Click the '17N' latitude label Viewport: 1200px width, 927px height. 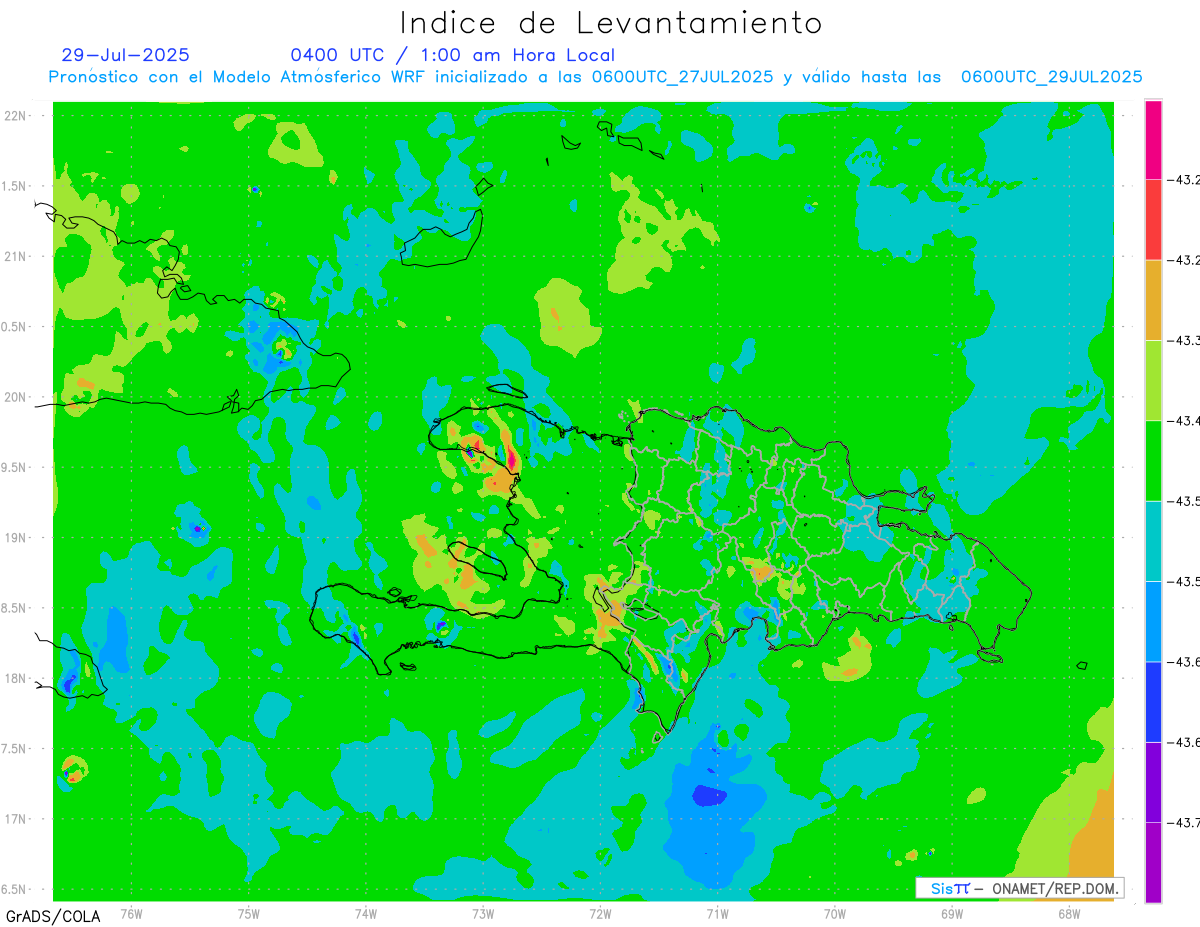tap(15, 819)
